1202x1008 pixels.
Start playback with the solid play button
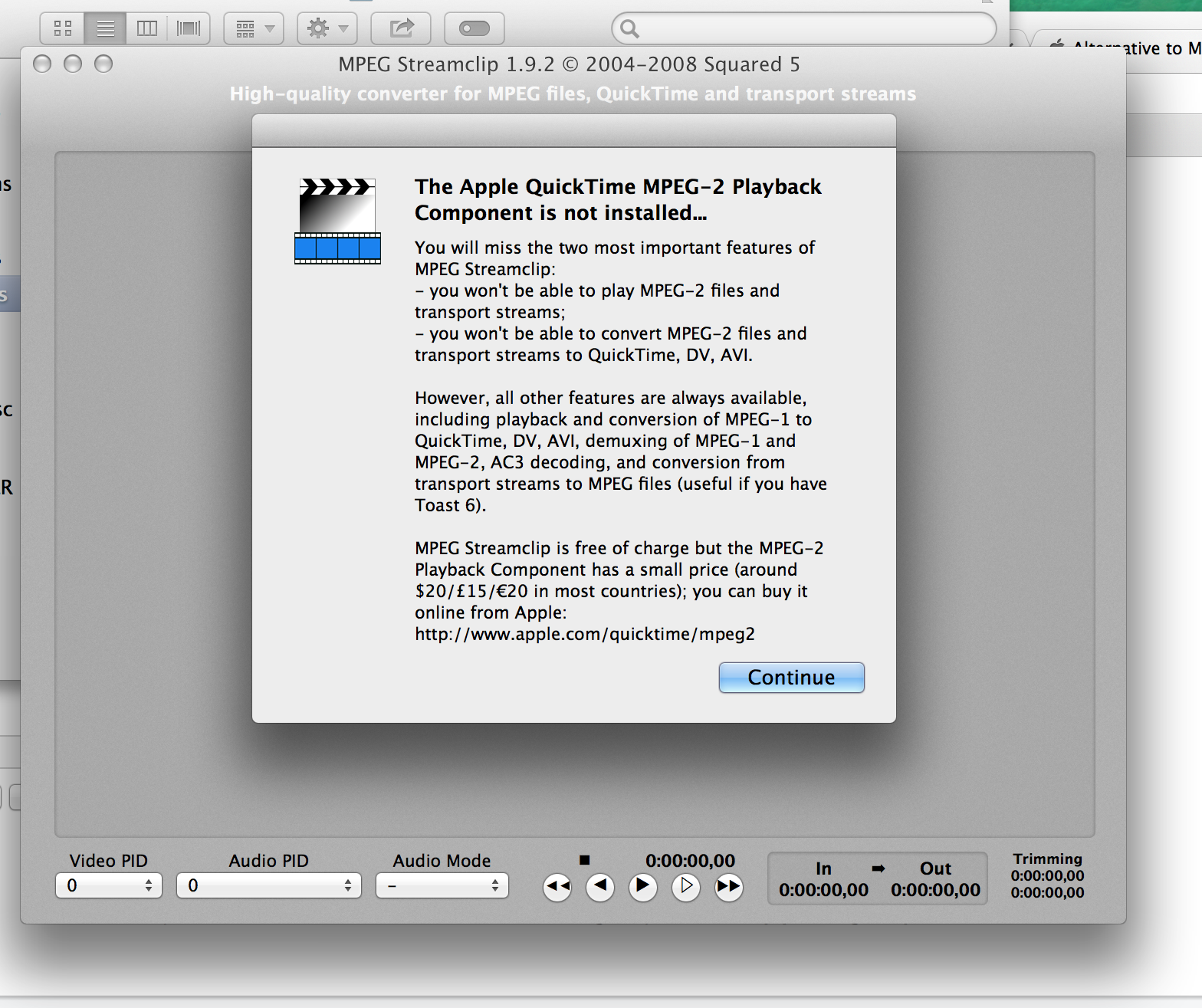[x=643, y=887]
